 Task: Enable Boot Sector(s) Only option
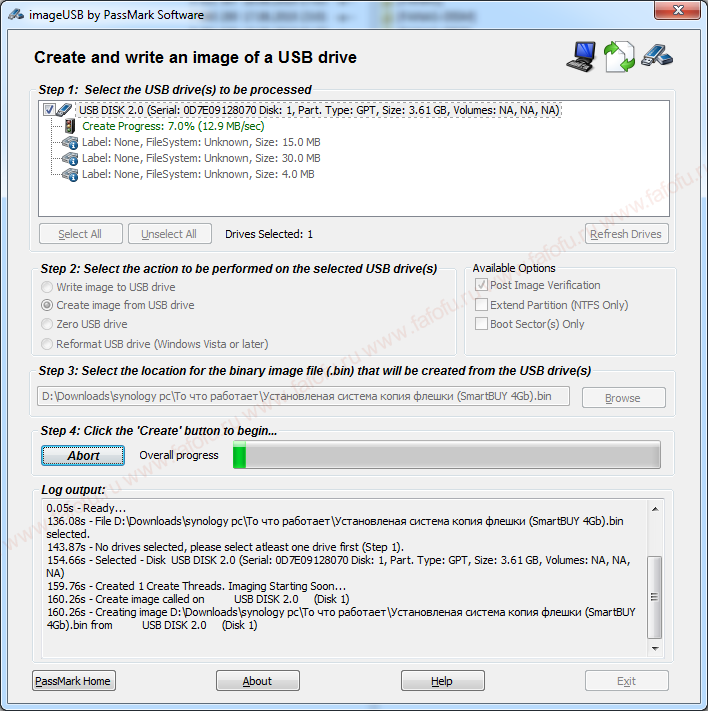pos(481,324)
